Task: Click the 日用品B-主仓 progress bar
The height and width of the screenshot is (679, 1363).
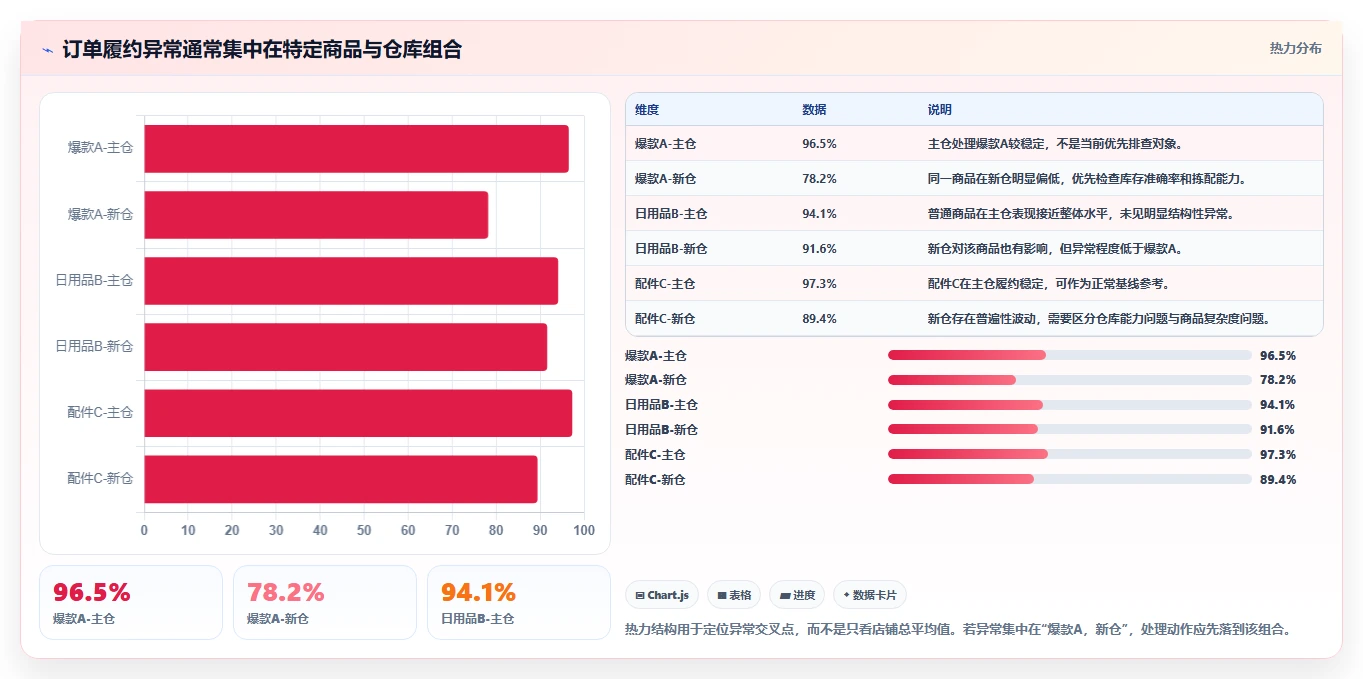Action: click(x=1070, y=405)
